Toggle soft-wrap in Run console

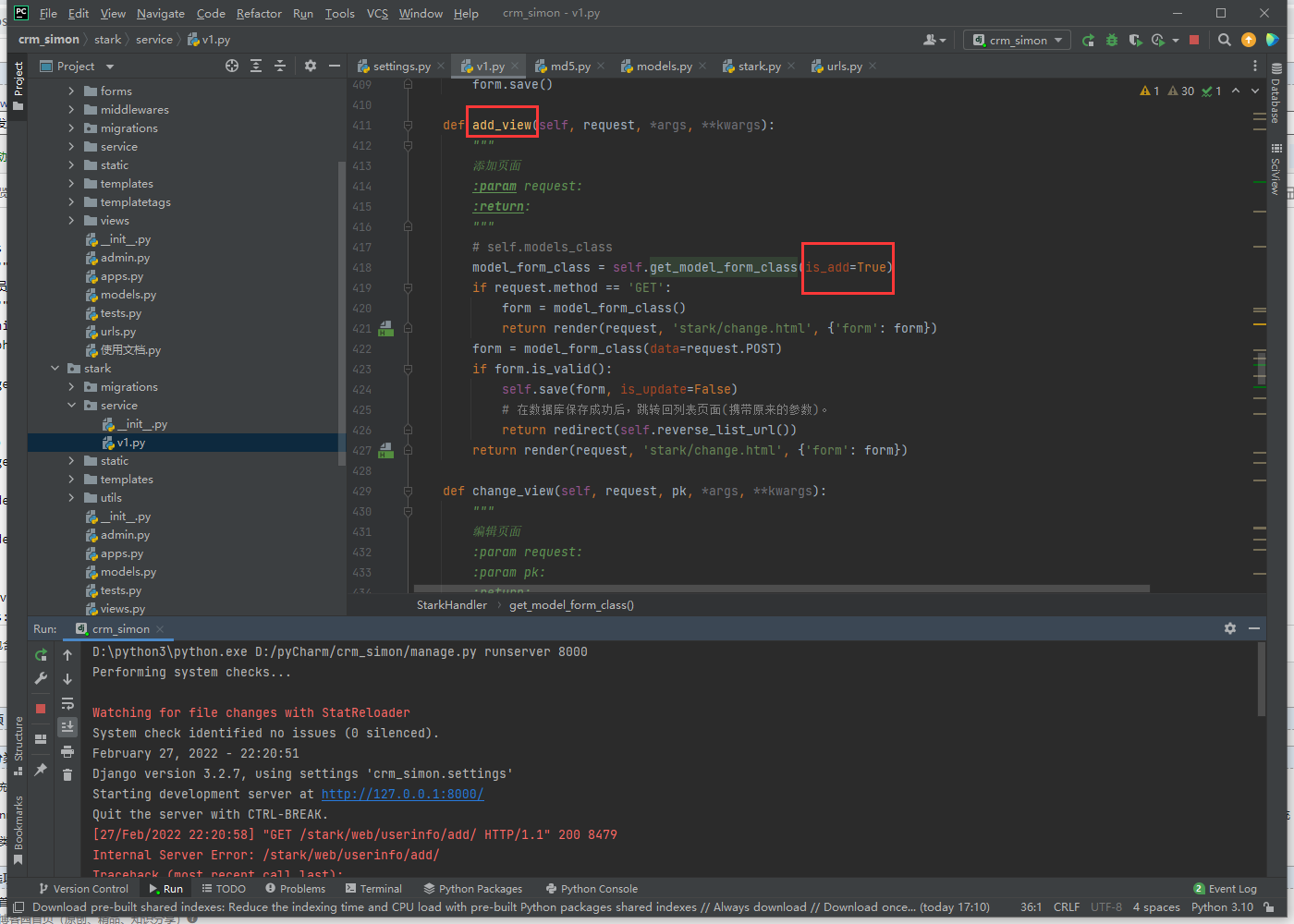point(67,703)
